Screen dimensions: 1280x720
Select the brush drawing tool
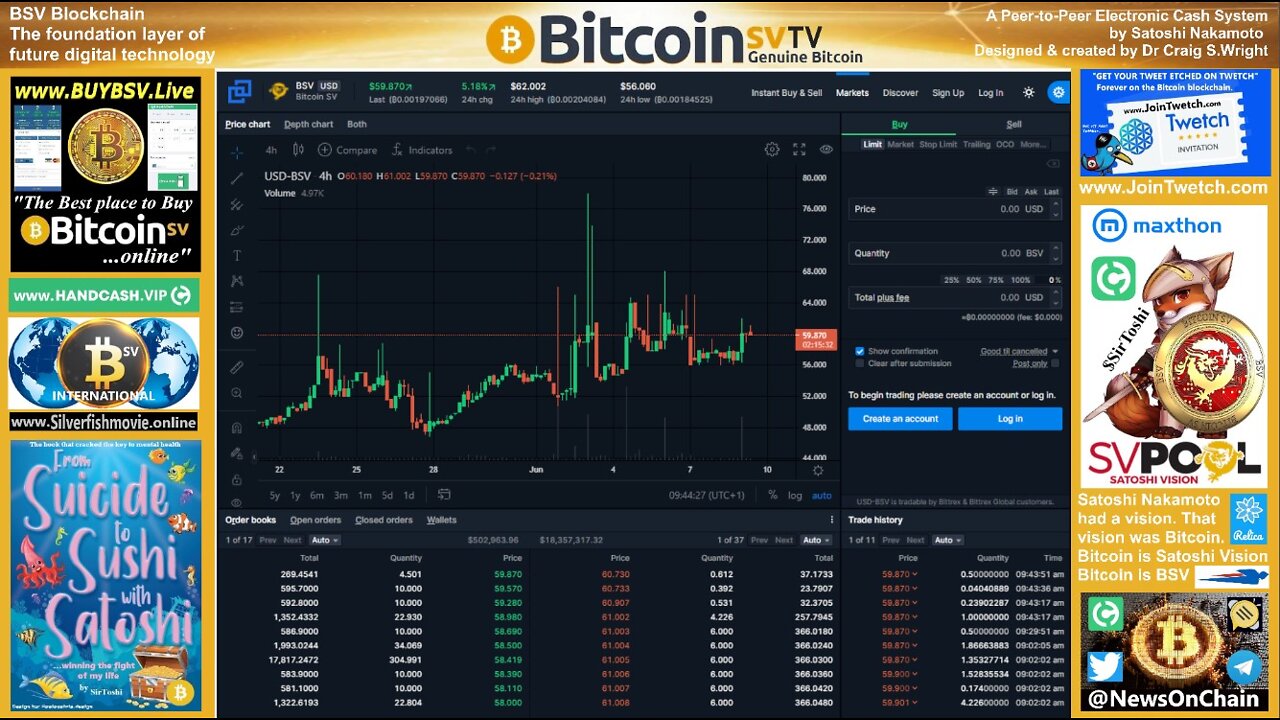(237, 230)
